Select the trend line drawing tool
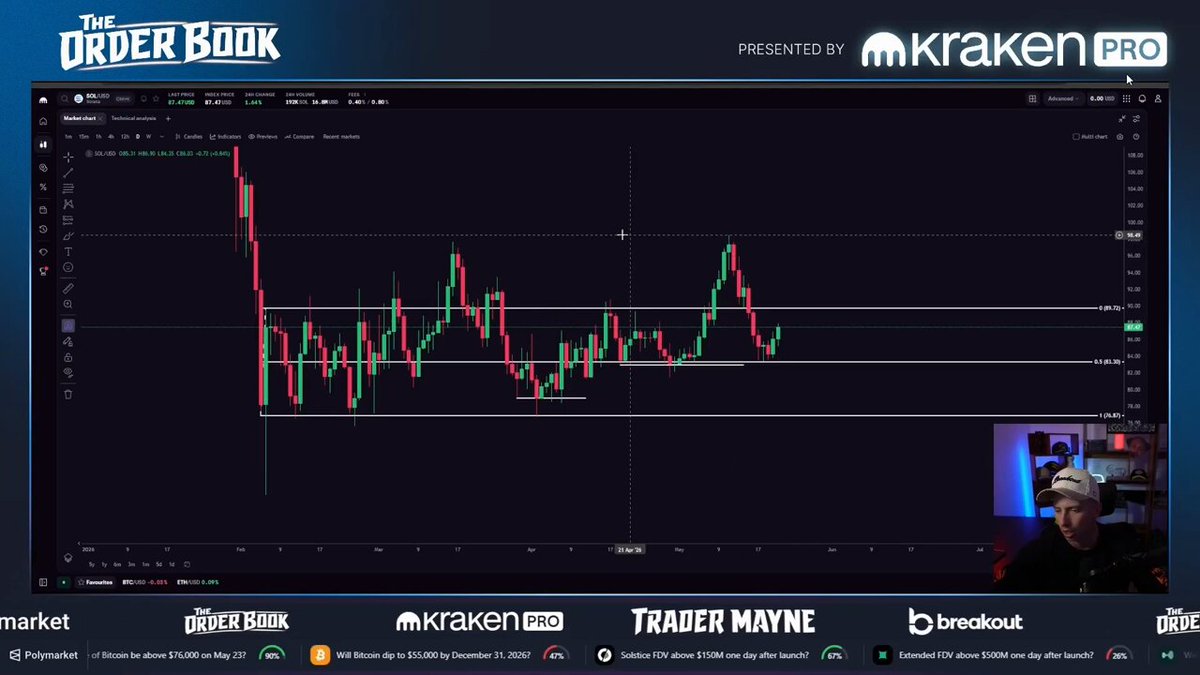Screen dimensions: 1200x675 pyautogui.click(x=68, y=173)
